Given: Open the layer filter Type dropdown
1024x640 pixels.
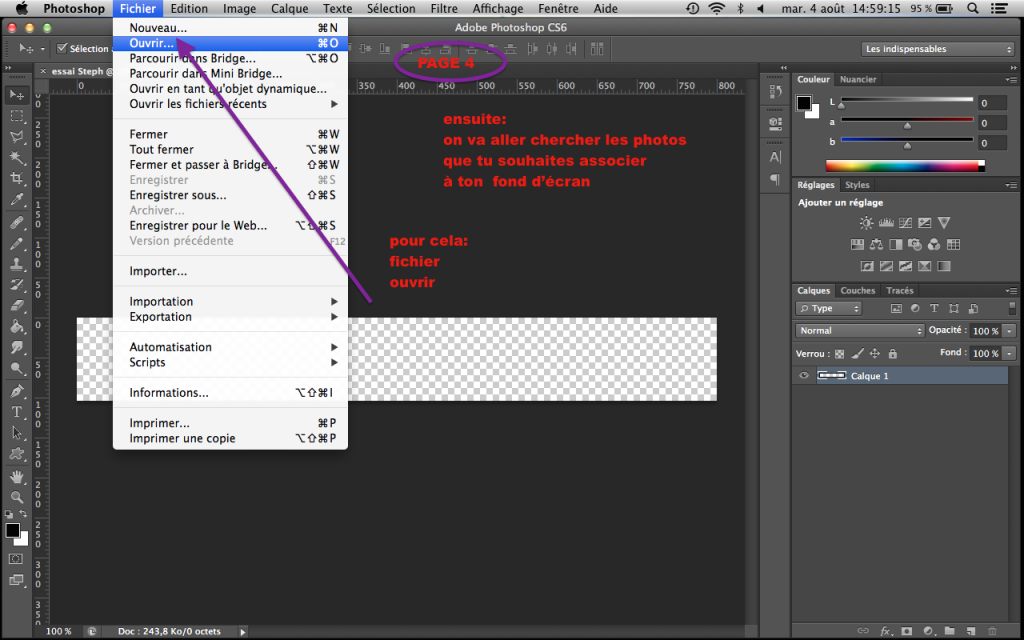Looking at the screenshot, I should coord(829,308).
